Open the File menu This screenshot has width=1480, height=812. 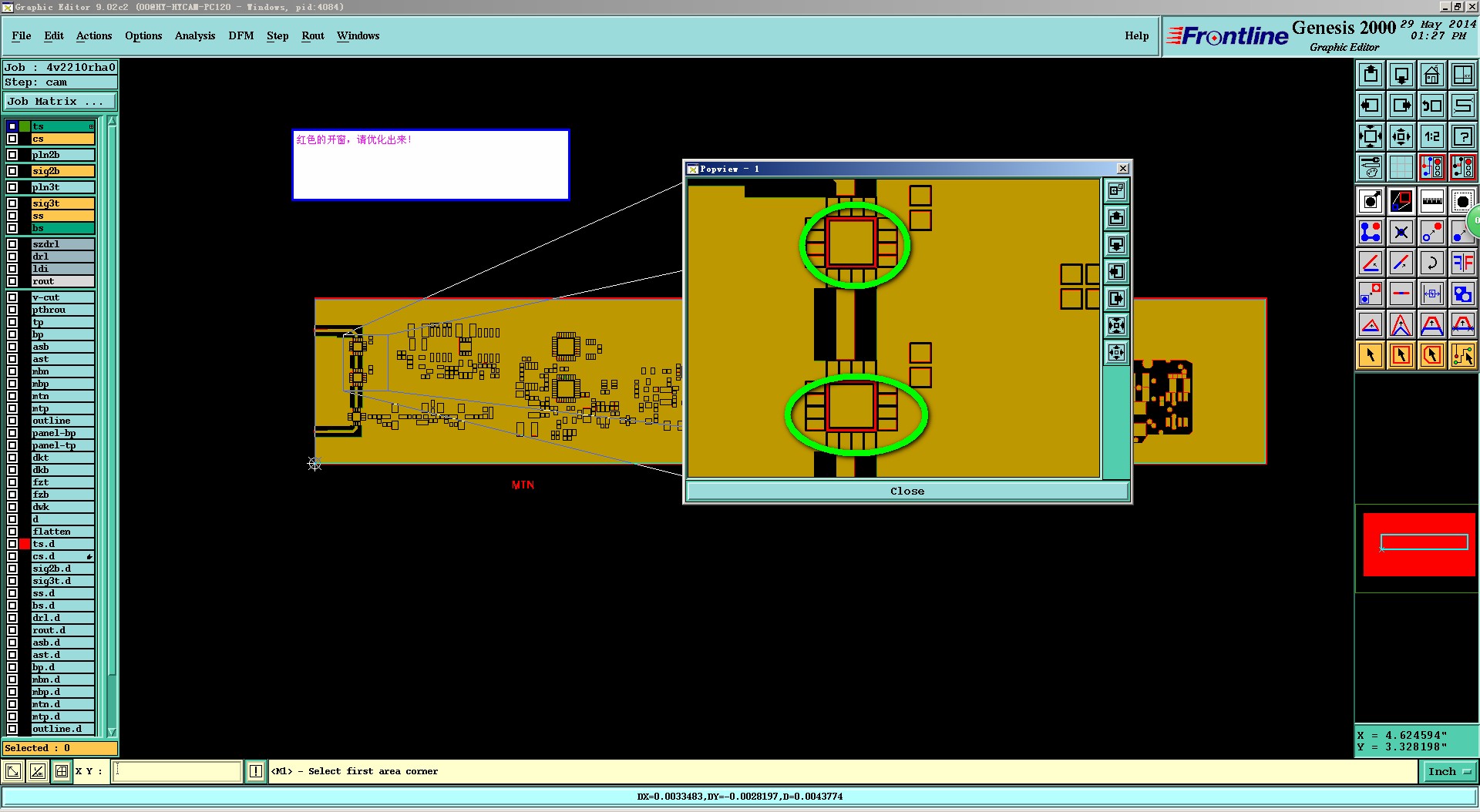pyautogui.click(x=22, y=35)
